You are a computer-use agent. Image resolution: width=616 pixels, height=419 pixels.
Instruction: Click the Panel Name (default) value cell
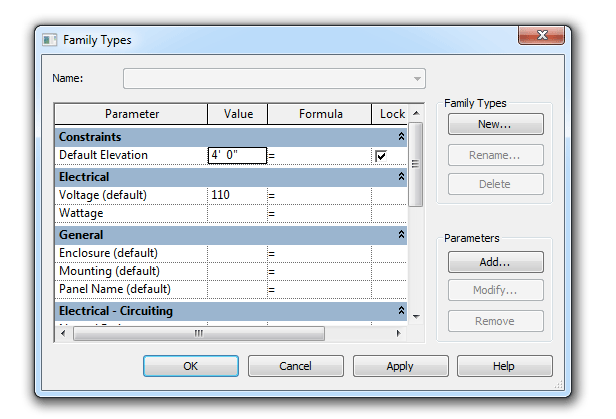click(237, 289)
